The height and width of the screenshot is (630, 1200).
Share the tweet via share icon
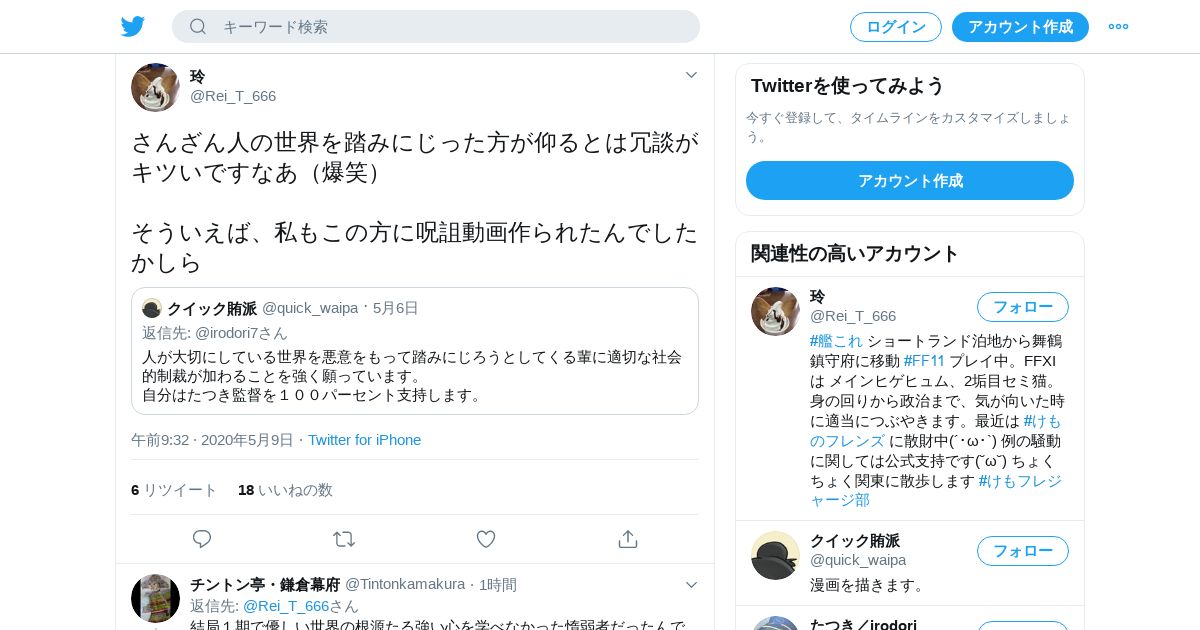(x=628, y=539)
